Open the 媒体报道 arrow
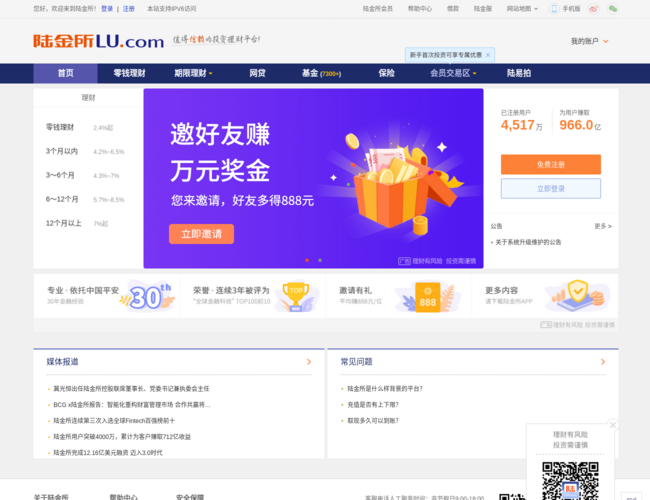This screenshot has width=650, height=500. coord(309,362)
